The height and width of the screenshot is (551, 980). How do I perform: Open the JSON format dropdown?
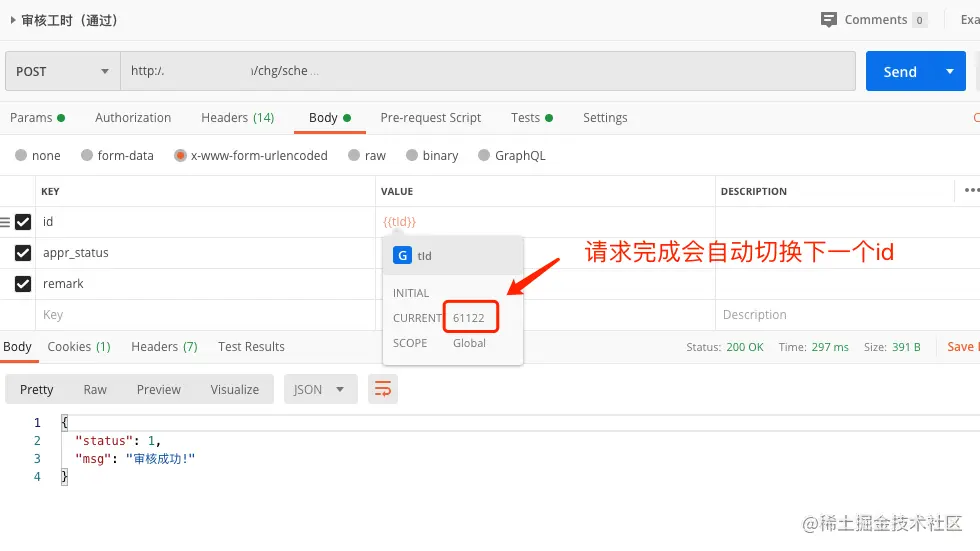321,389
